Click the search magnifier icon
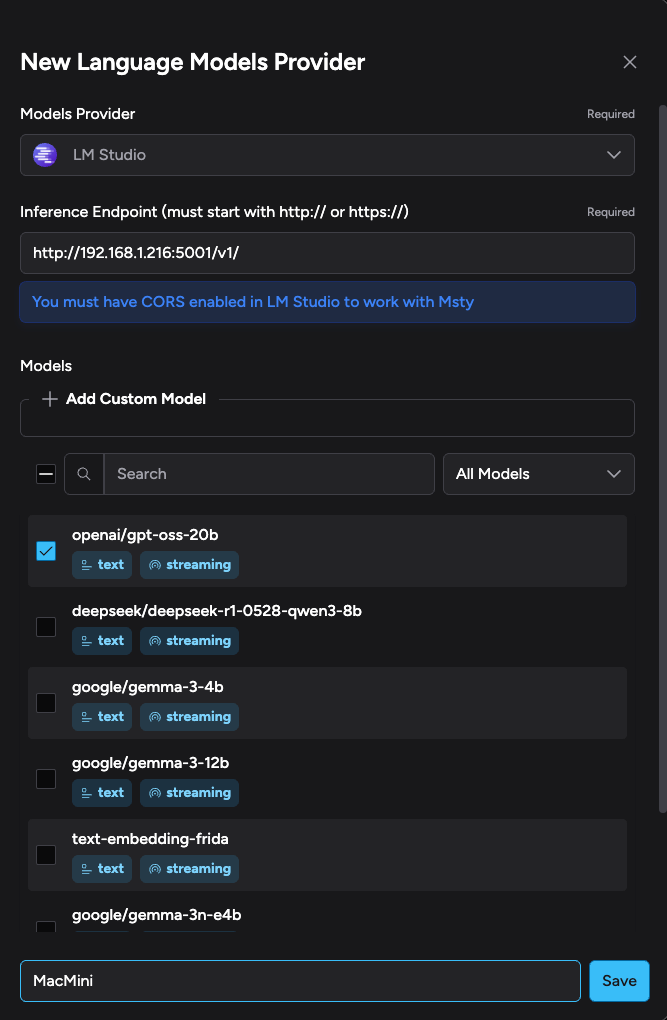The height and width of the screenshot is (1020, 667). coord(84,474)
